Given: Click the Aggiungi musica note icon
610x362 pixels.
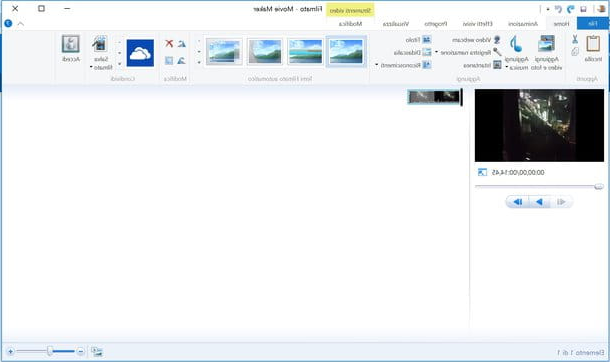Looking at the screenshot, I should point(516,44).
